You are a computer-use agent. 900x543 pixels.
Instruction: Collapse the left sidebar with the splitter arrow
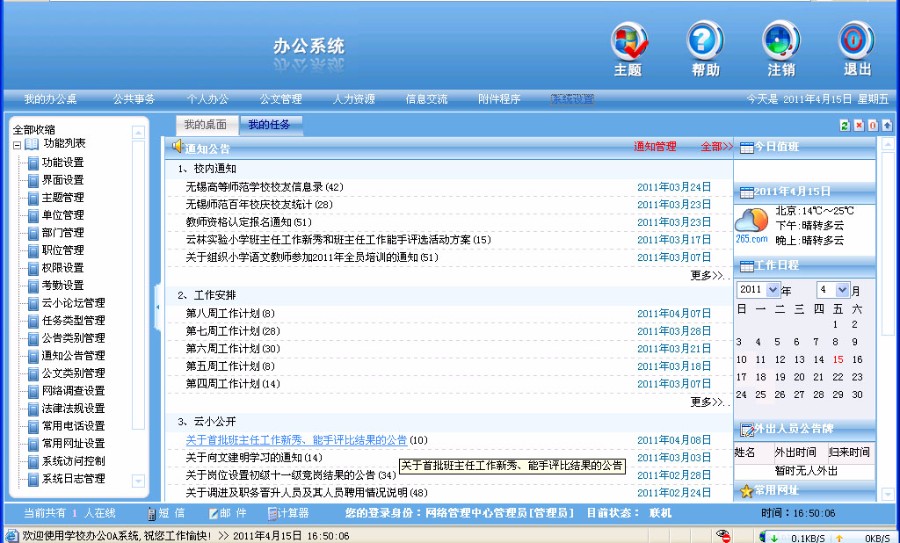coord(158,308)
